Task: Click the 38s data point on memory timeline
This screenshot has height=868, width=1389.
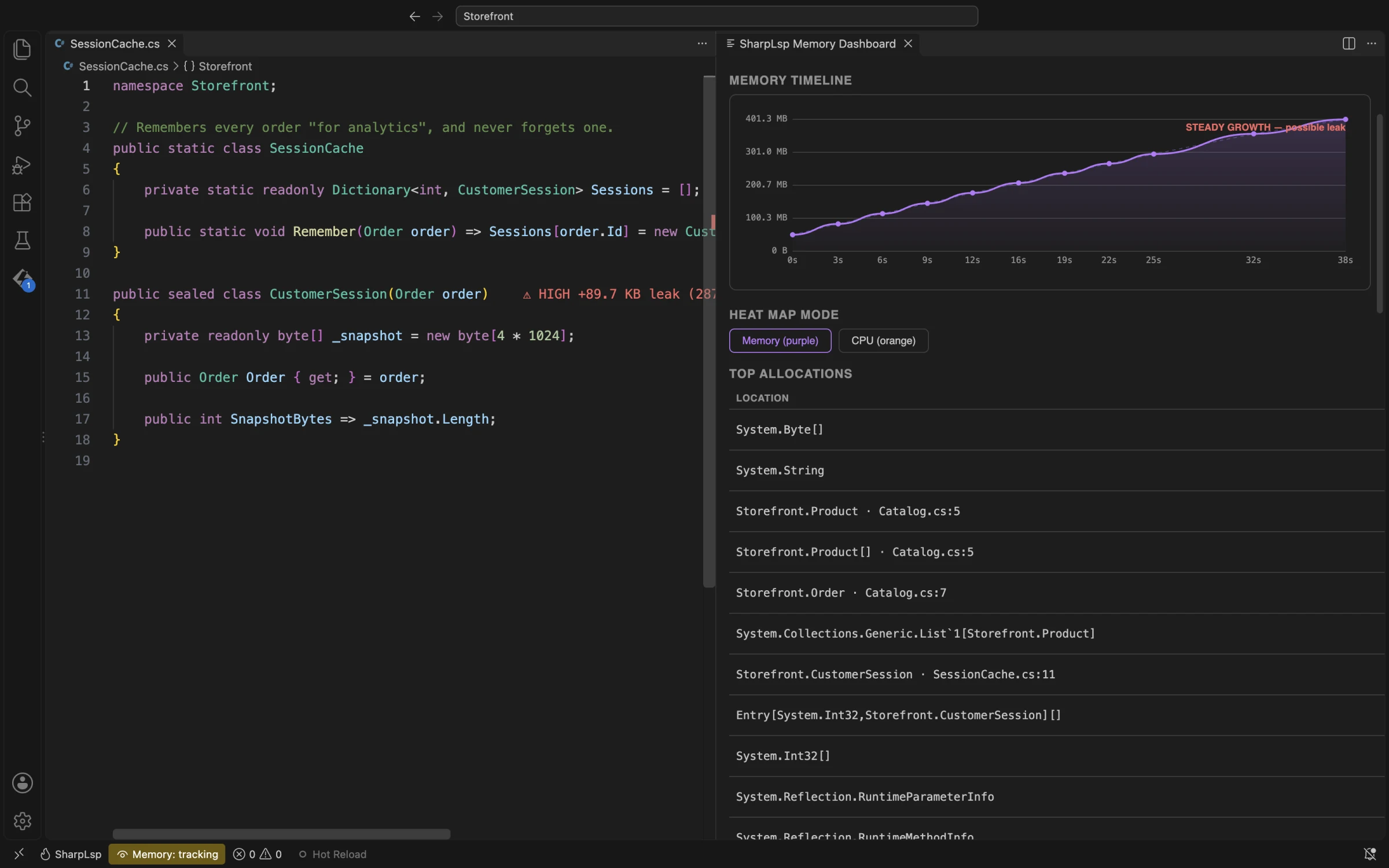Action: tap(1345, 120)
